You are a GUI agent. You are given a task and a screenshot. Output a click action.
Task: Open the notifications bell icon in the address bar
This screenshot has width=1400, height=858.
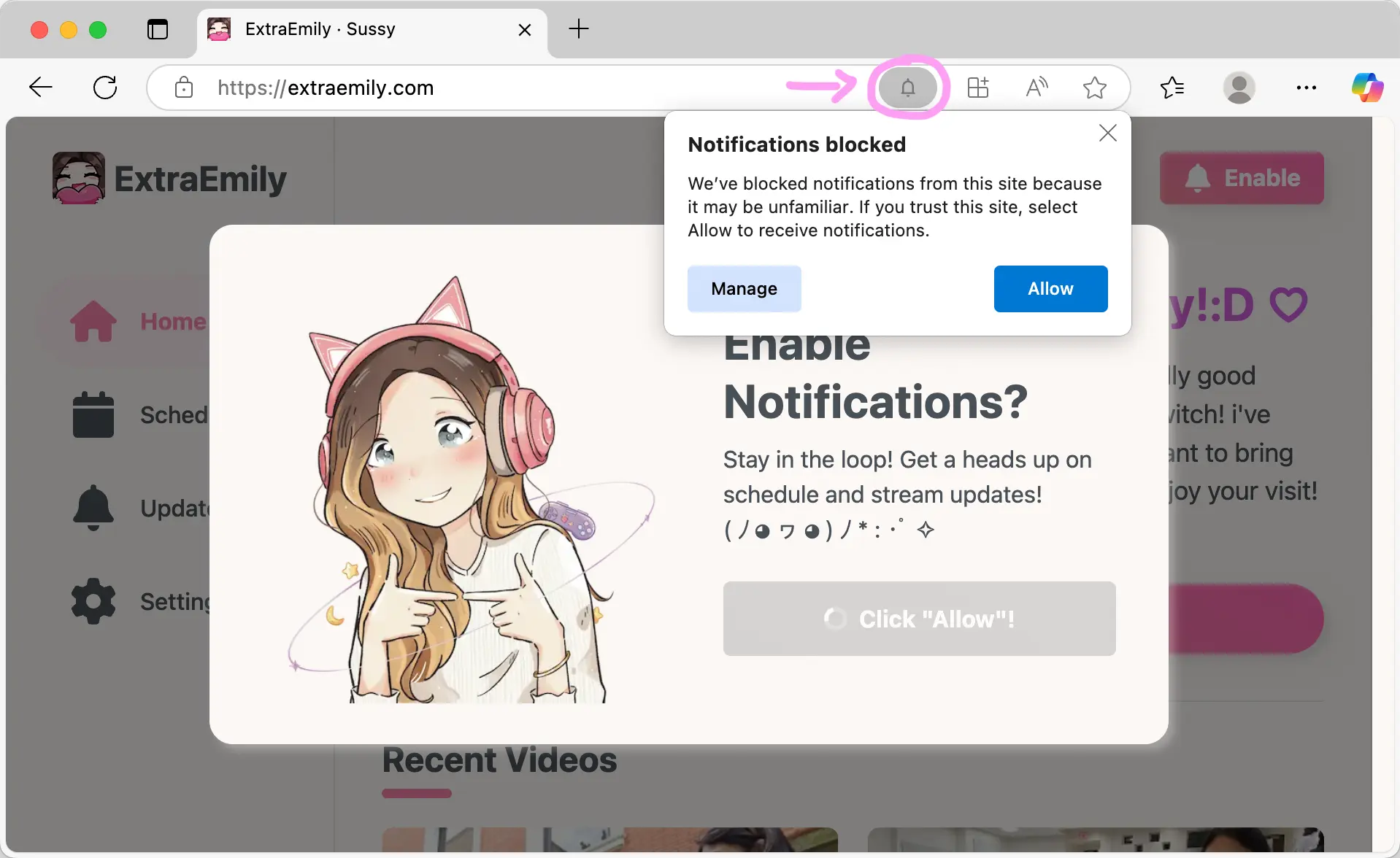[x=907, y=88]
